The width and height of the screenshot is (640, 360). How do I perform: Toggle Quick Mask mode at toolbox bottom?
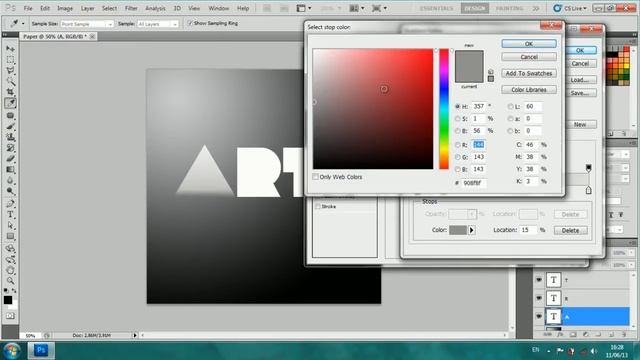pyautogui.click(x=10, y=316)
